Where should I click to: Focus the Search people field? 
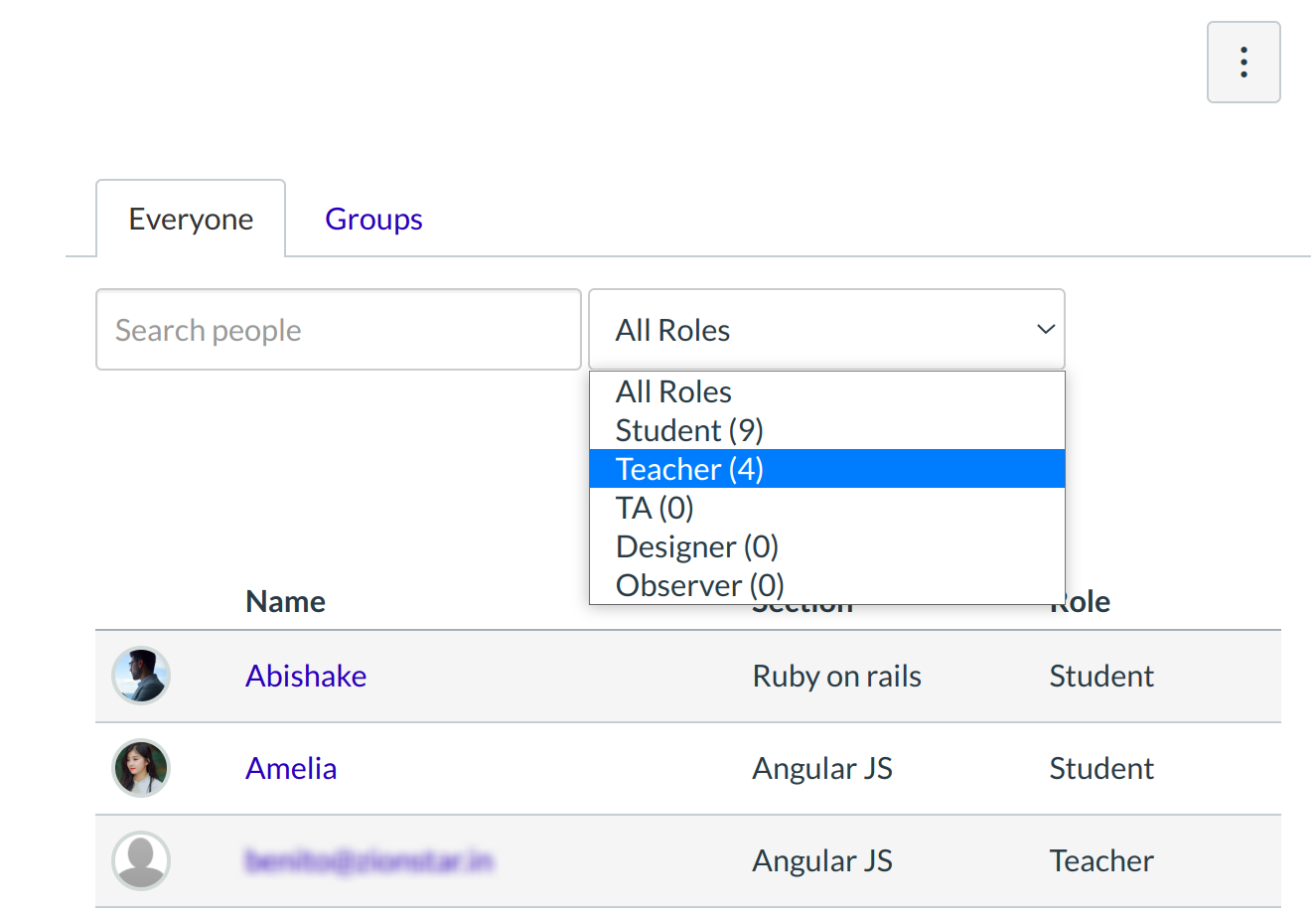(338, 330)
